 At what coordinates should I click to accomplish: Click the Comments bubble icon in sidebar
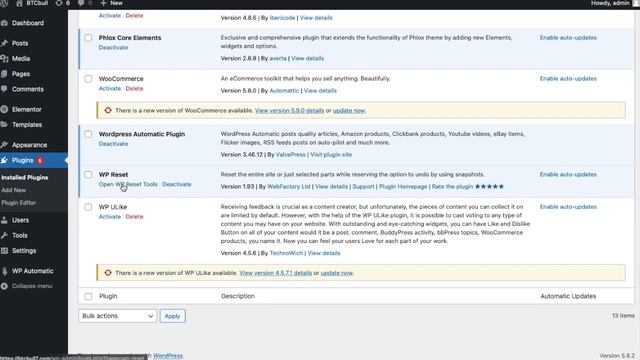[4, 89]
